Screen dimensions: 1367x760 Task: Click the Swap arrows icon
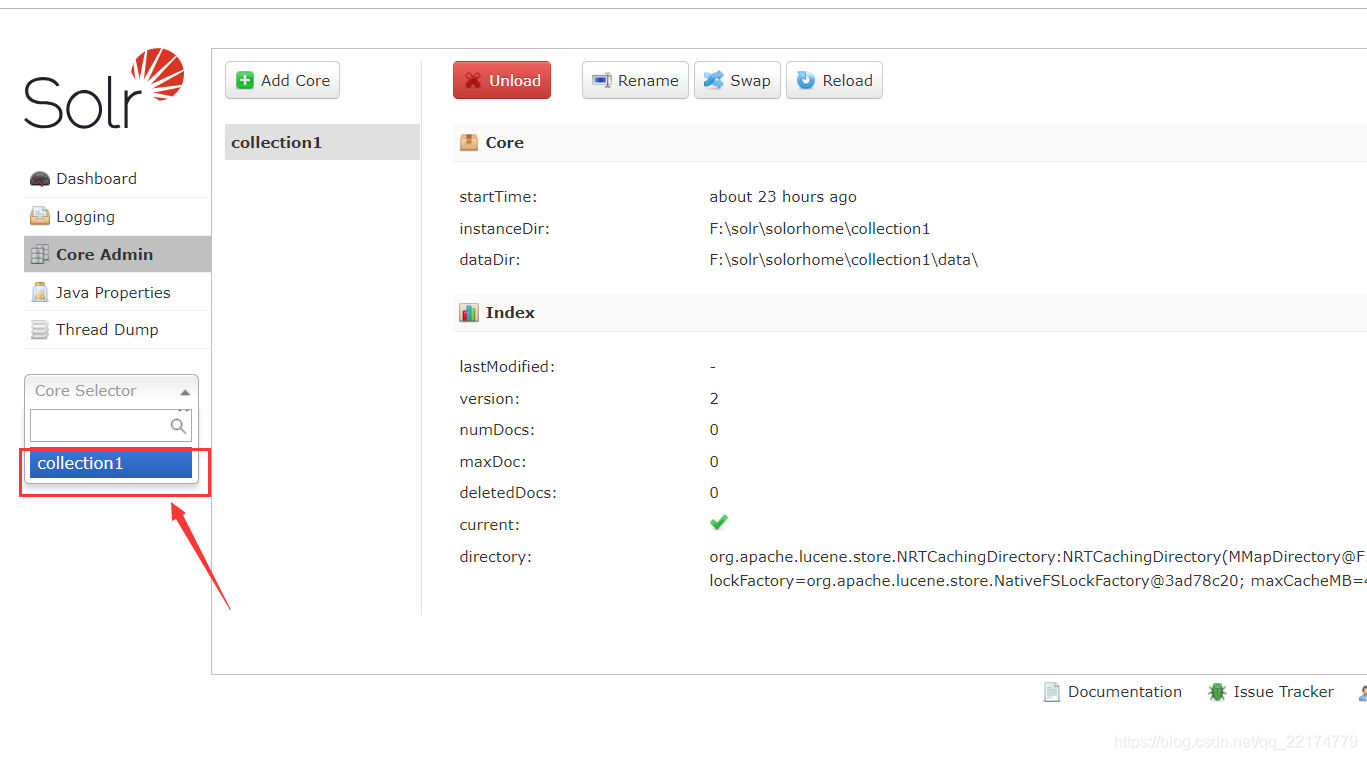(714, 81)
